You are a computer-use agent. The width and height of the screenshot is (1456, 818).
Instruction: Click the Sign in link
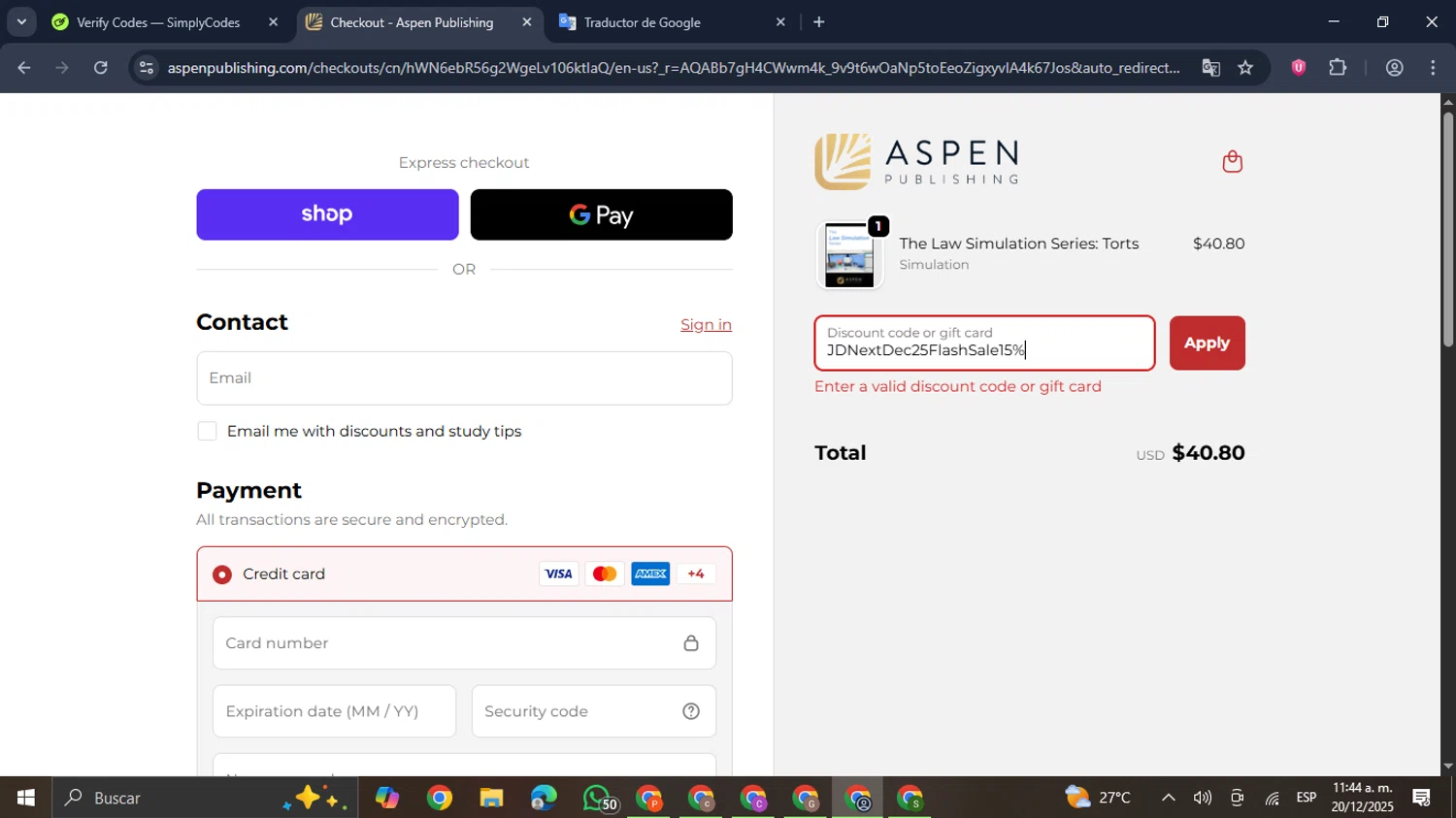(706, 325)
